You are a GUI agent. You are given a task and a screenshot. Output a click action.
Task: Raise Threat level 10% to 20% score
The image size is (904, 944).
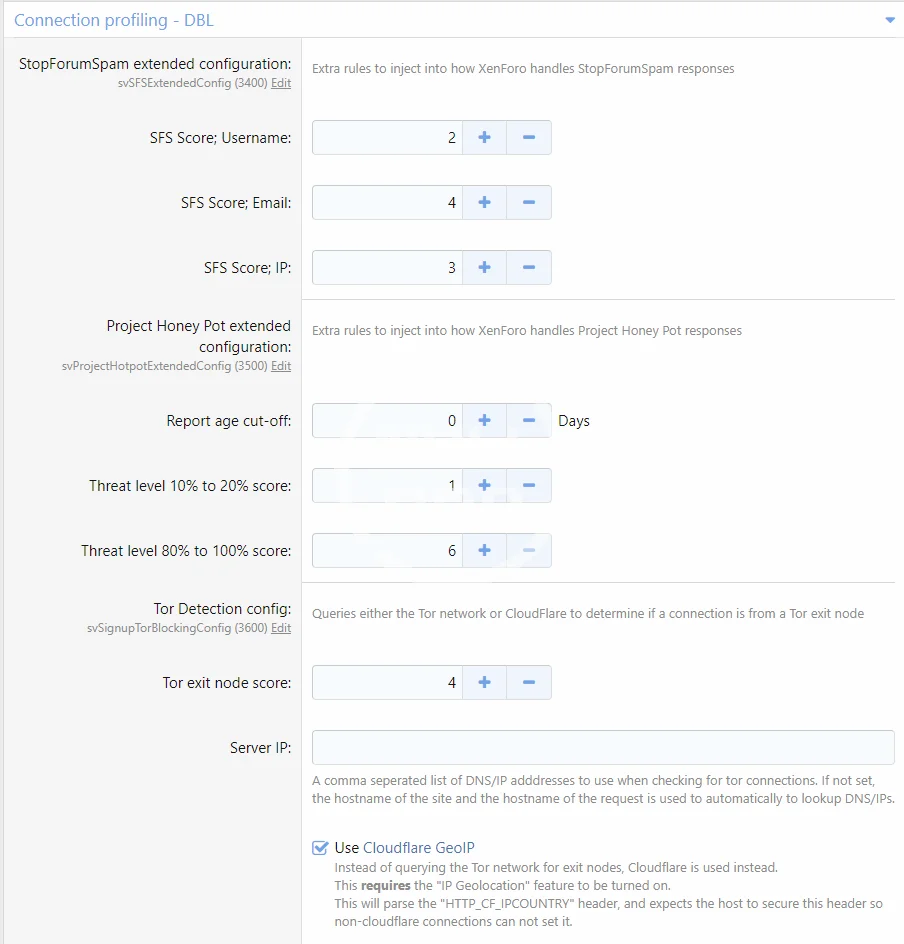[484, 486]
